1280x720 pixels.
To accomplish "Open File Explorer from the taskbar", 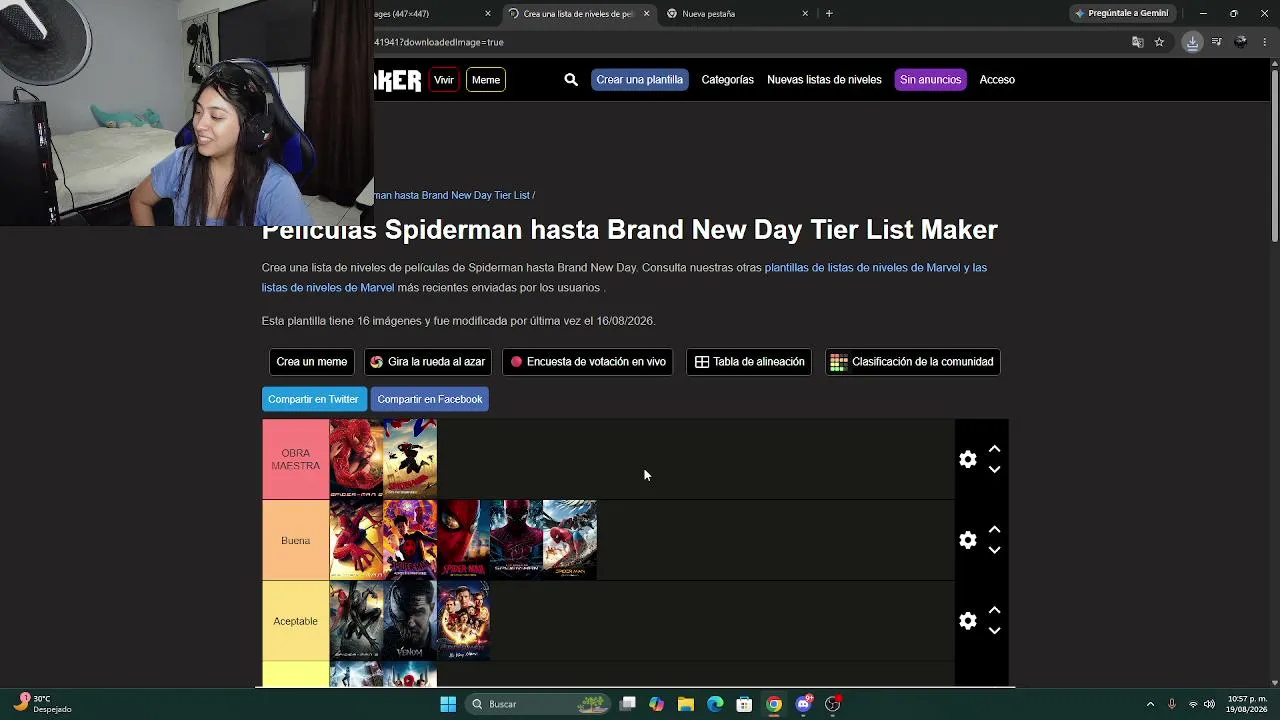I will [x=686, y=704].
